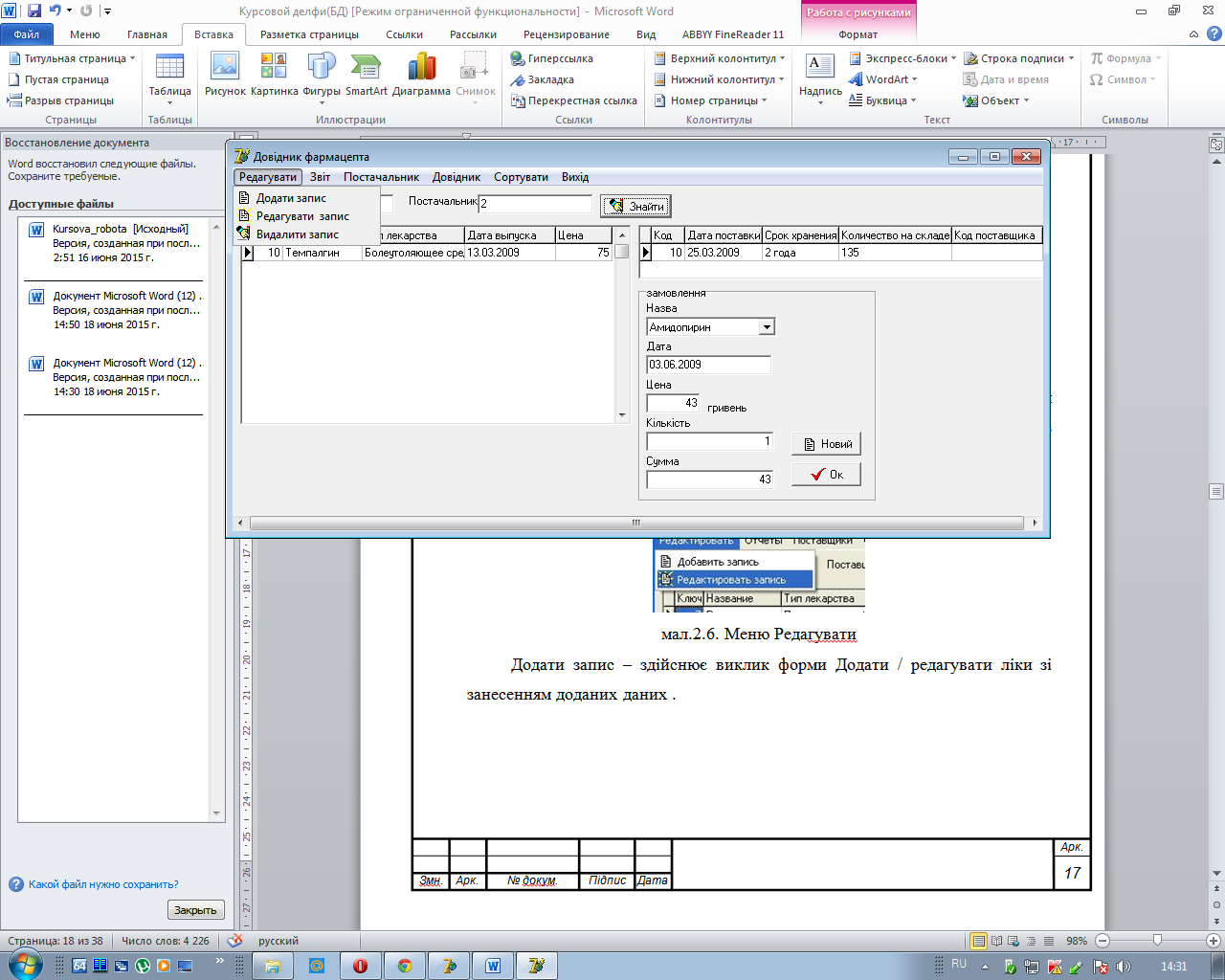Focus the Постачальник search field
The width and height of the screenshot is (1225, 980).
coord(535,204)
